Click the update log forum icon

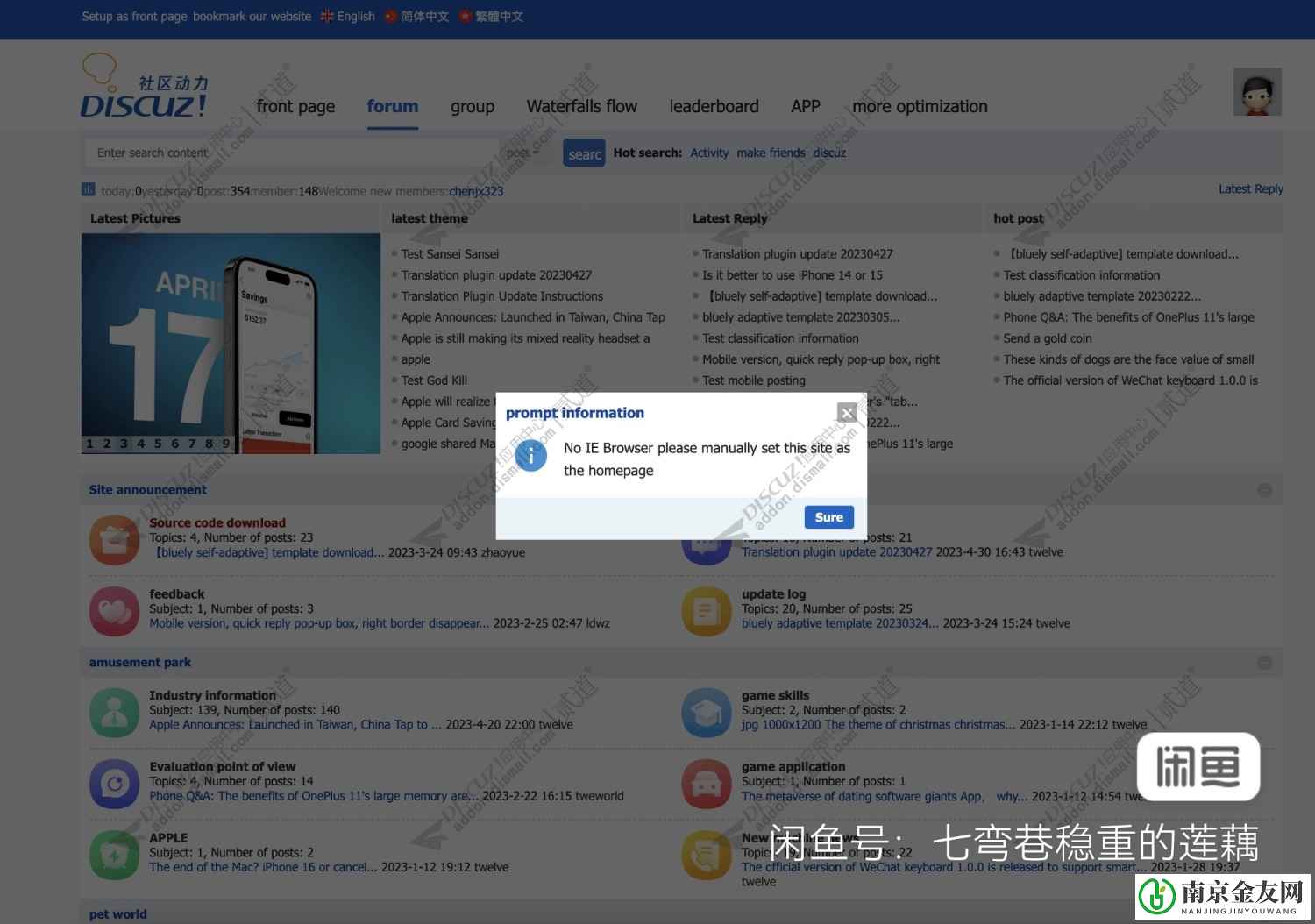coord(707,610)
